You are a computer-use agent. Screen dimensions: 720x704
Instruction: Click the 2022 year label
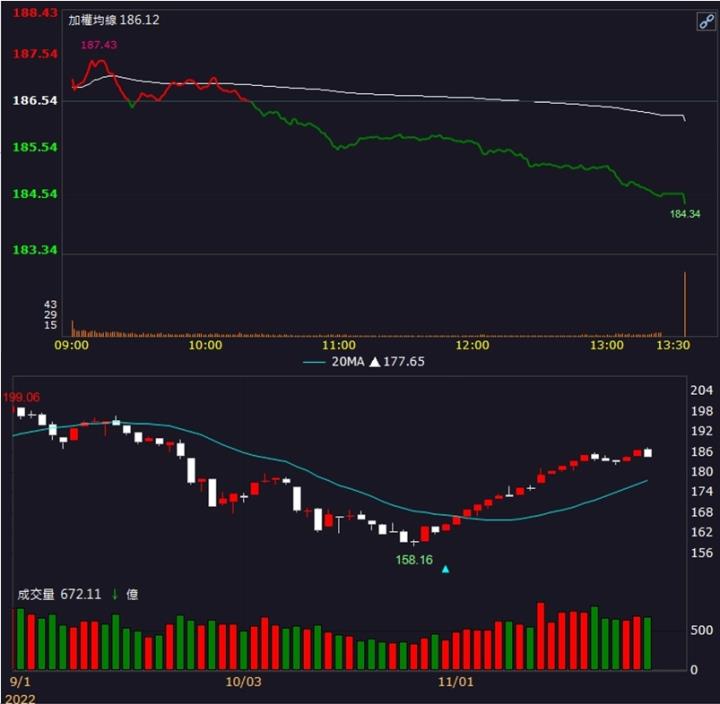20,698
